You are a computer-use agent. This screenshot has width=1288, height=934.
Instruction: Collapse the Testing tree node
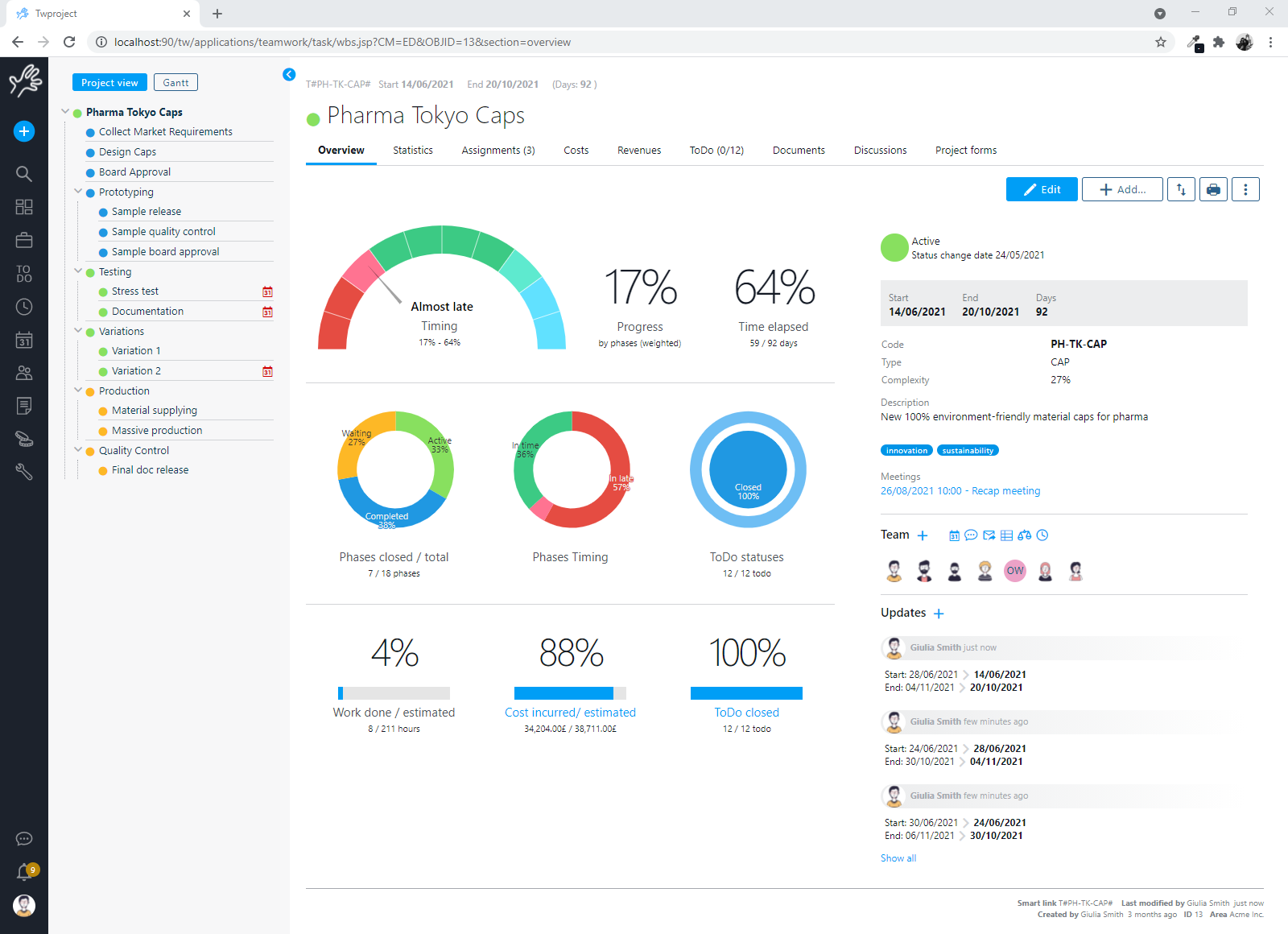78,271
